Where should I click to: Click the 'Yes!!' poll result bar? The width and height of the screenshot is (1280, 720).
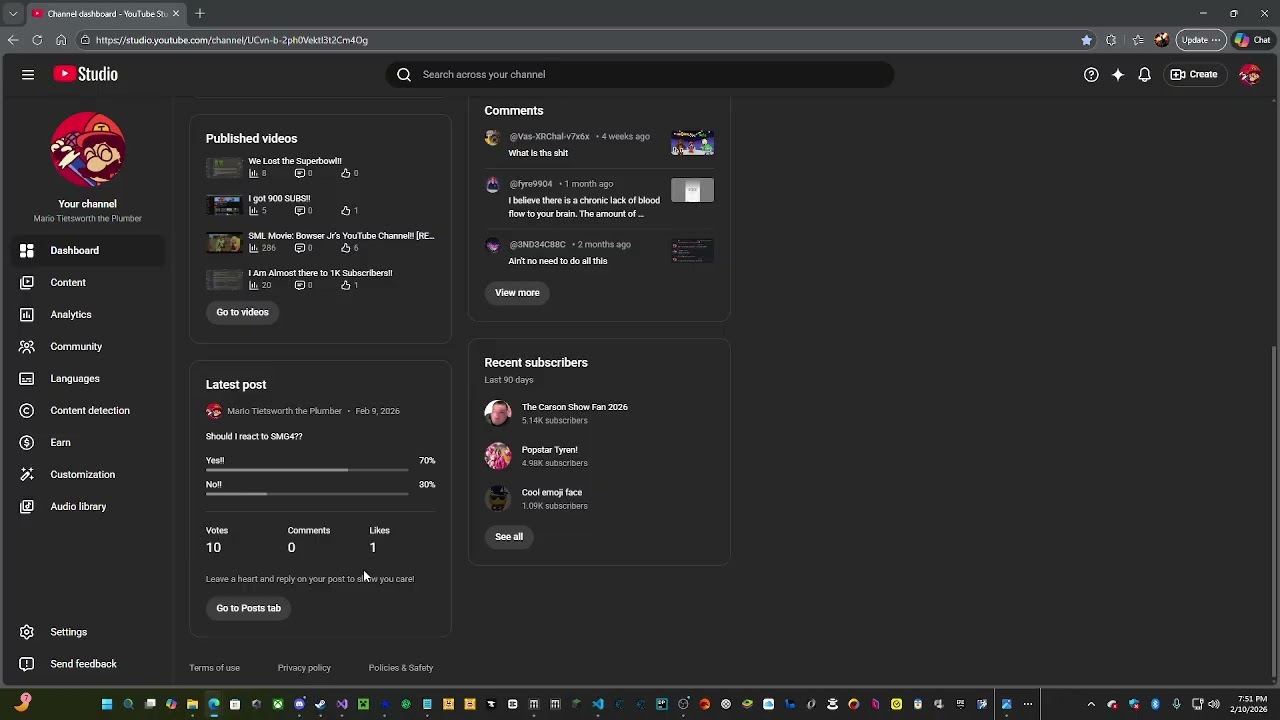click(307, 469)
